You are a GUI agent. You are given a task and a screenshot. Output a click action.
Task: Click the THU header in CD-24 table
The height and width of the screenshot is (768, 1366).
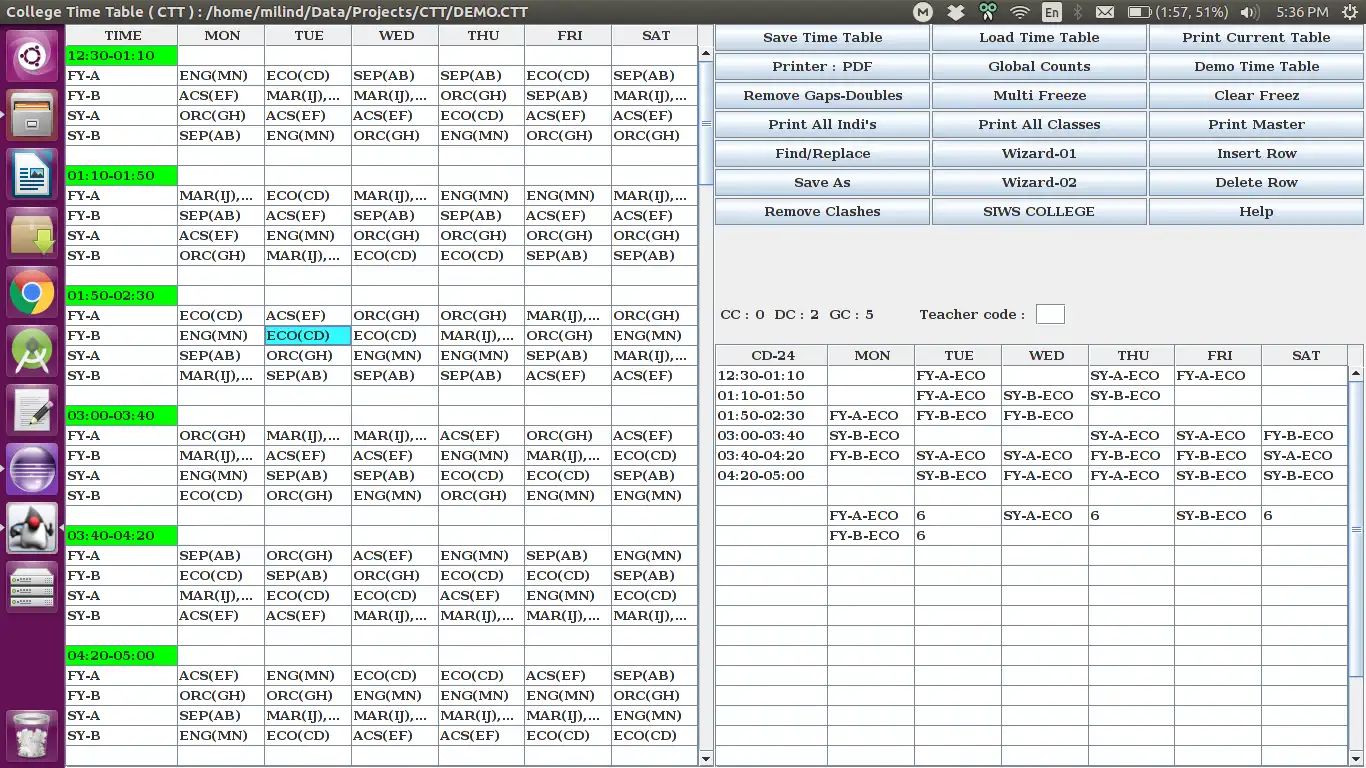(x=1132, y=355)
